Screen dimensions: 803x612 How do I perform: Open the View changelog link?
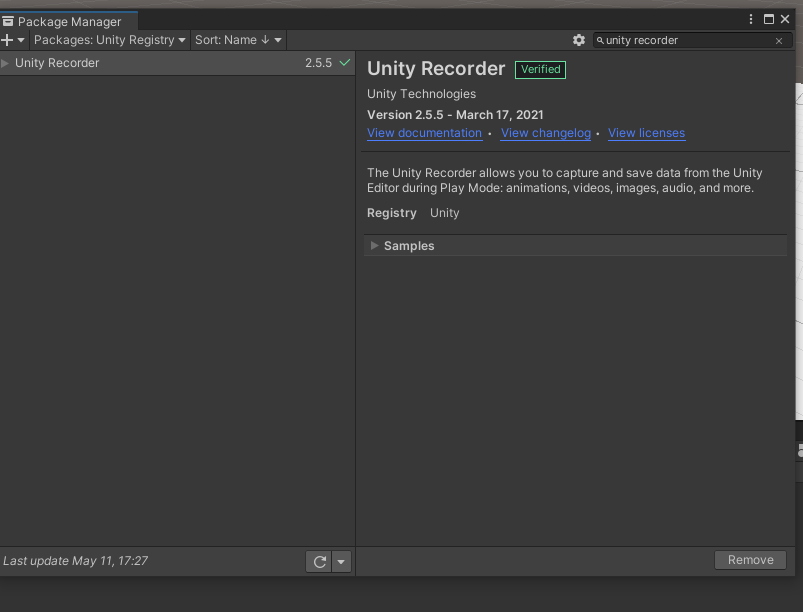[546, 133]
